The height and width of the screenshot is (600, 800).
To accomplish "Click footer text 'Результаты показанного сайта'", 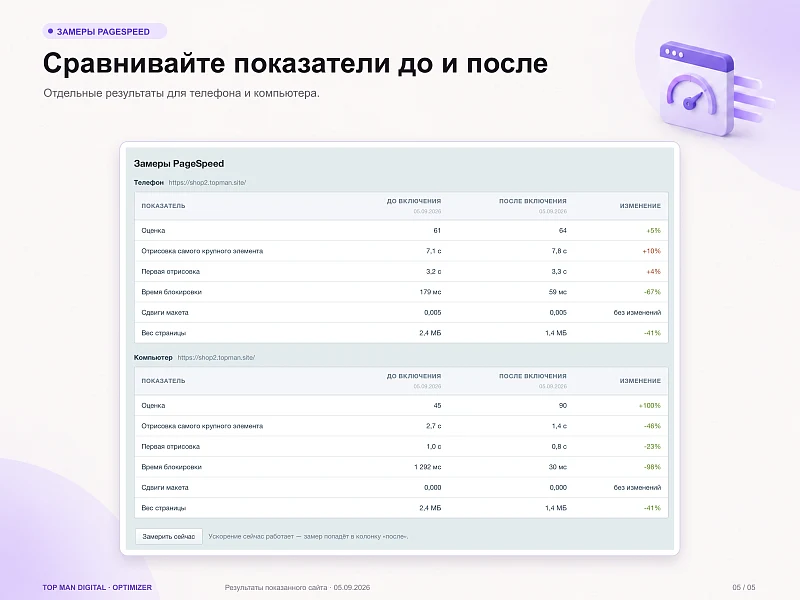I will pos(276,587).
